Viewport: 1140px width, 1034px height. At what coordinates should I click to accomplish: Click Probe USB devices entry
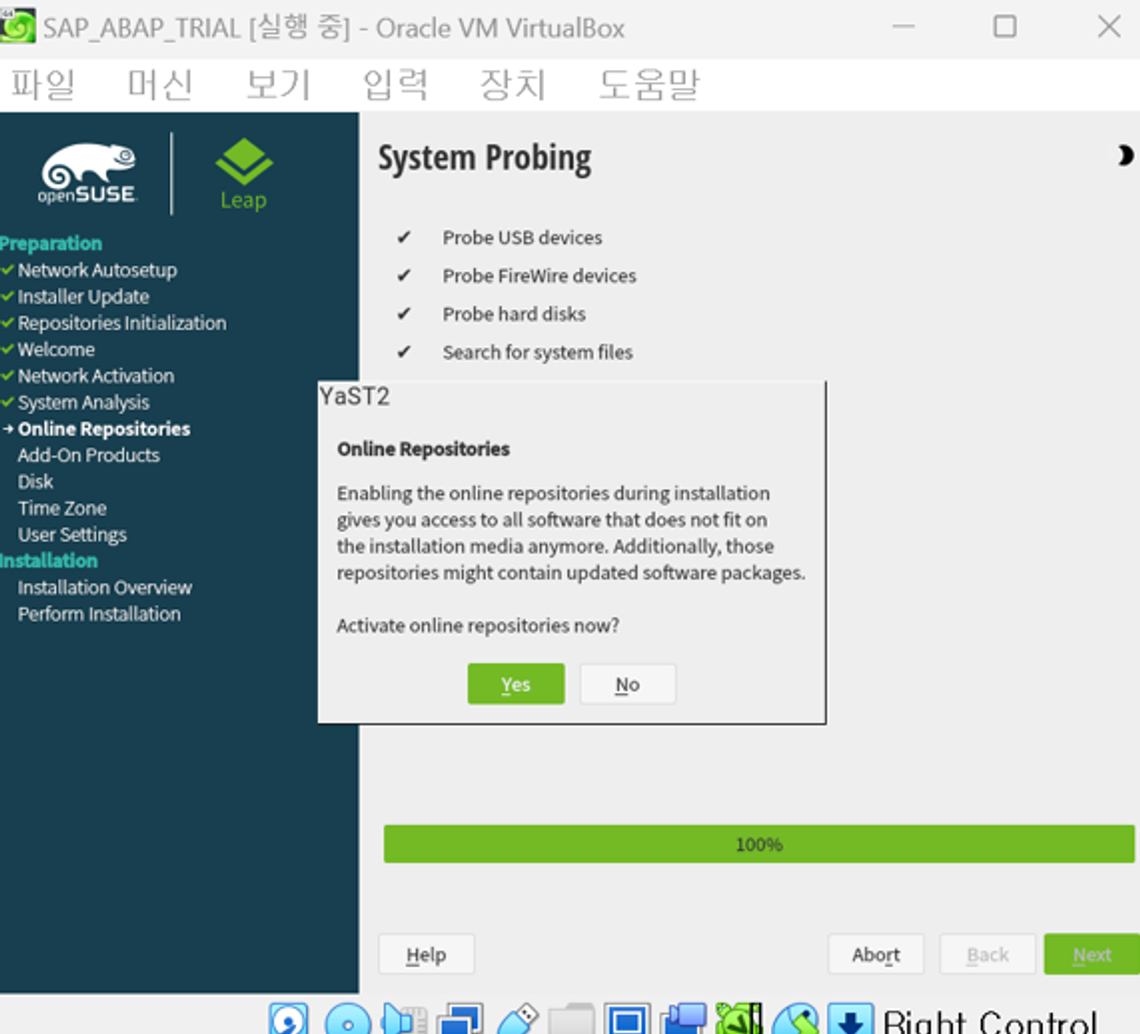pyautogui.click(x=522, y=238)
